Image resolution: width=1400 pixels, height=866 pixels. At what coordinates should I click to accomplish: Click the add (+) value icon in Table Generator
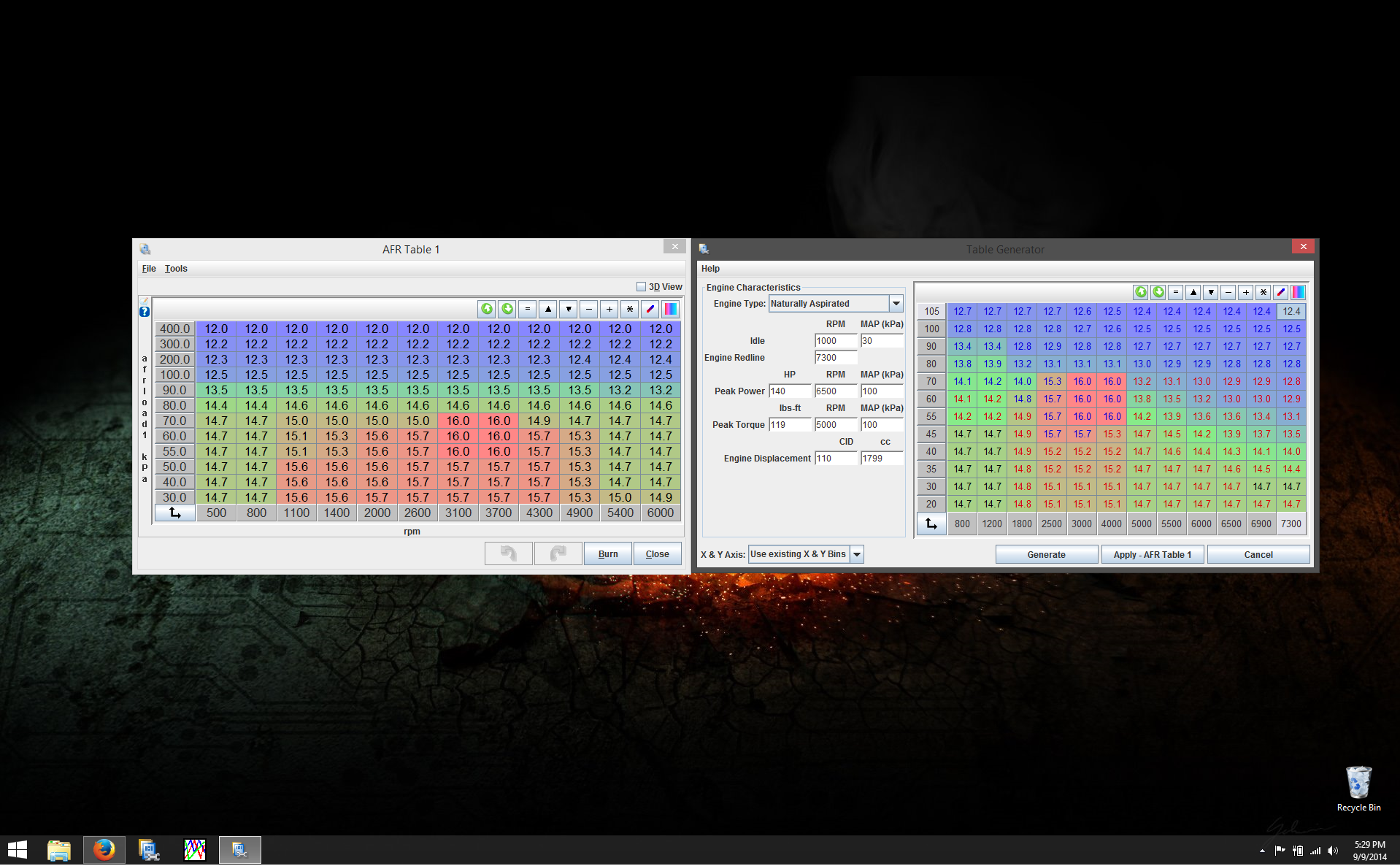(1245, 292)
